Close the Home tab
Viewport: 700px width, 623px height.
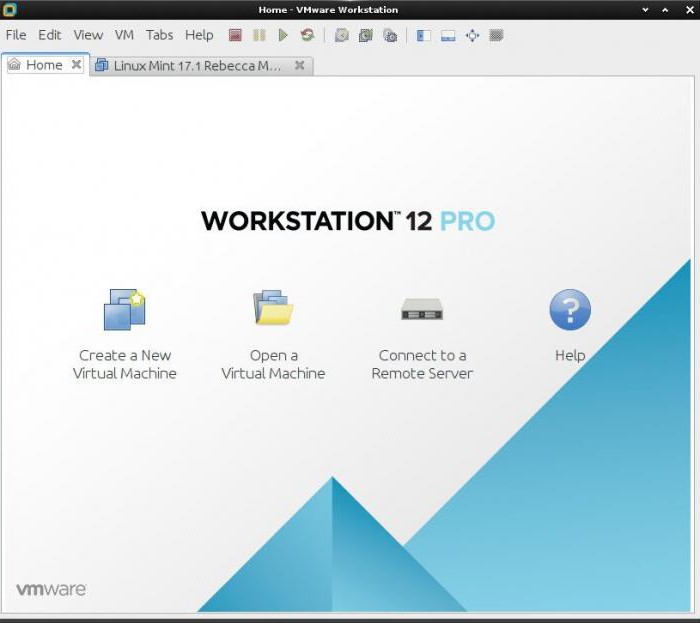(76, 65)
